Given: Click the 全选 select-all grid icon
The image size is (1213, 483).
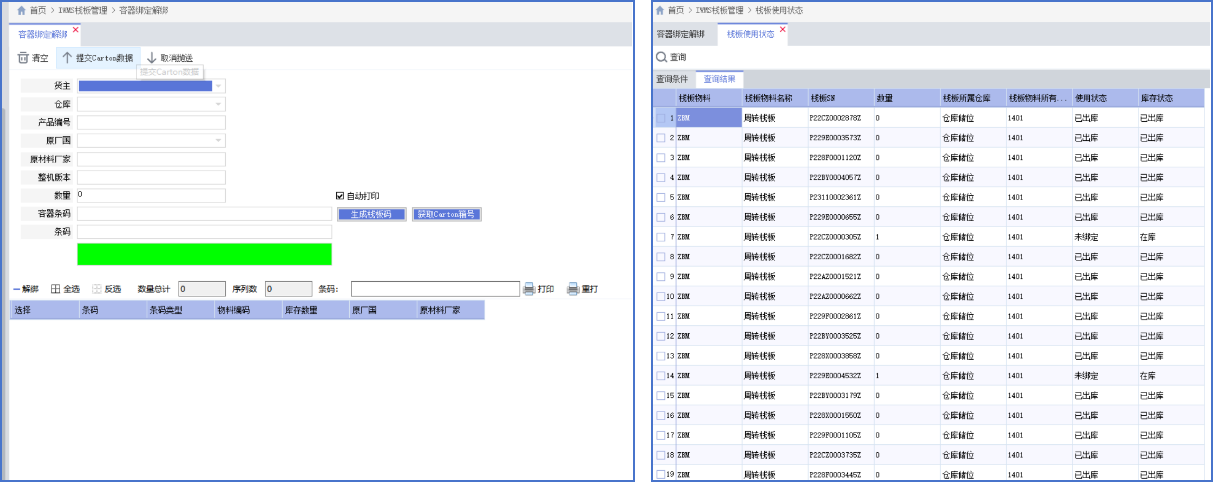Looking at the screenshot, I should pos(56,289).
